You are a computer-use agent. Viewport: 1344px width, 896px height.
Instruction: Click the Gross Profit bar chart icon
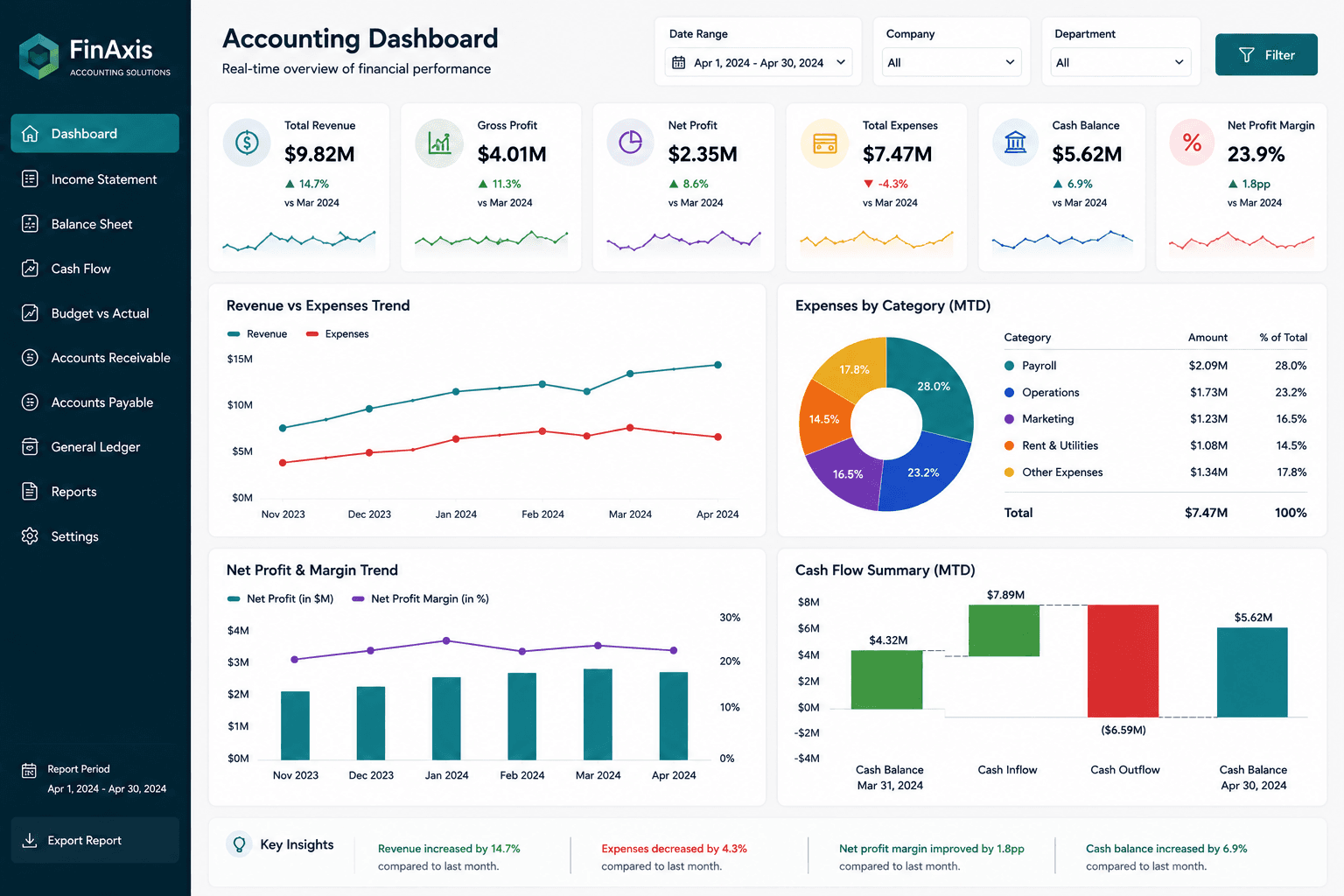pos(439,142)
